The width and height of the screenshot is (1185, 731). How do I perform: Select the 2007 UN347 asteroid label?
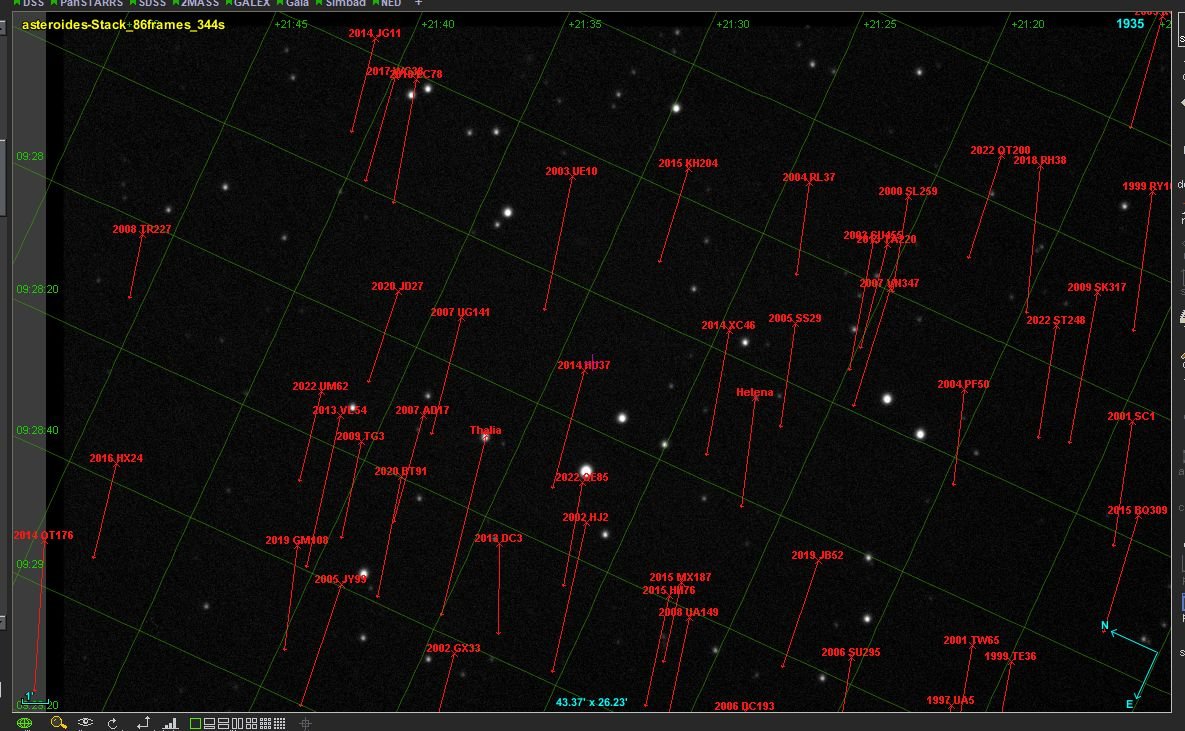[889, 283]
